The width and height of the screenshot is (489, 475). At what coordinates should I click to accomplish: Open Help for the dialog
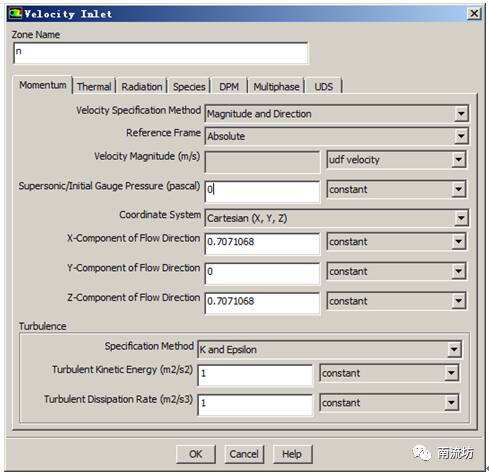pos(292,454)
